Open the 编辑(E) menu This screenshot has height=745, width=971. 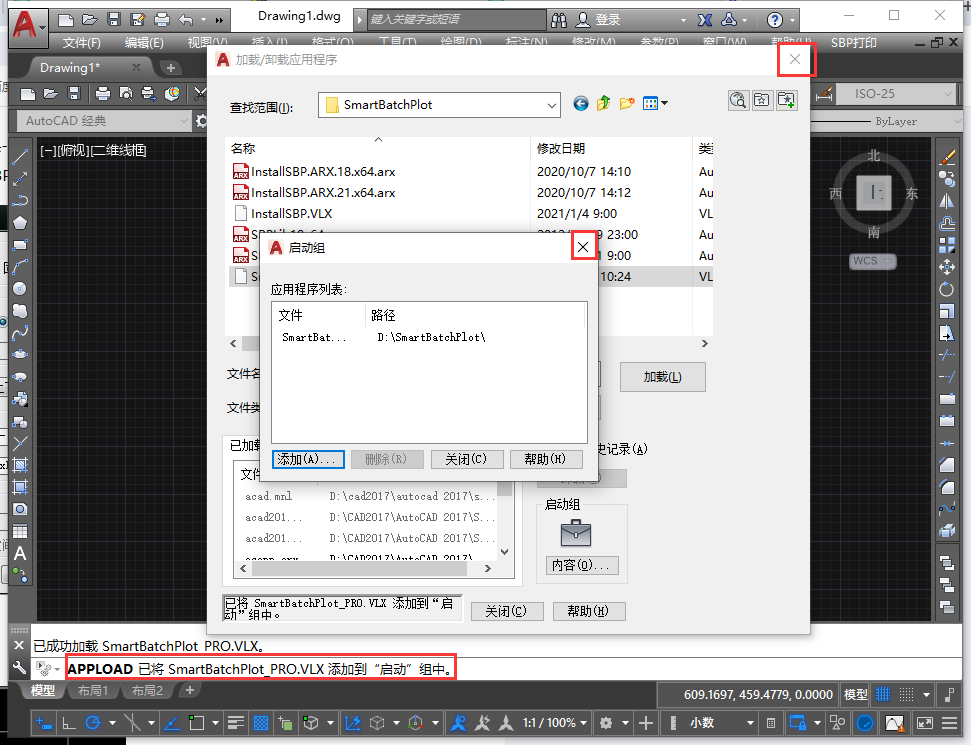point(144,43)
